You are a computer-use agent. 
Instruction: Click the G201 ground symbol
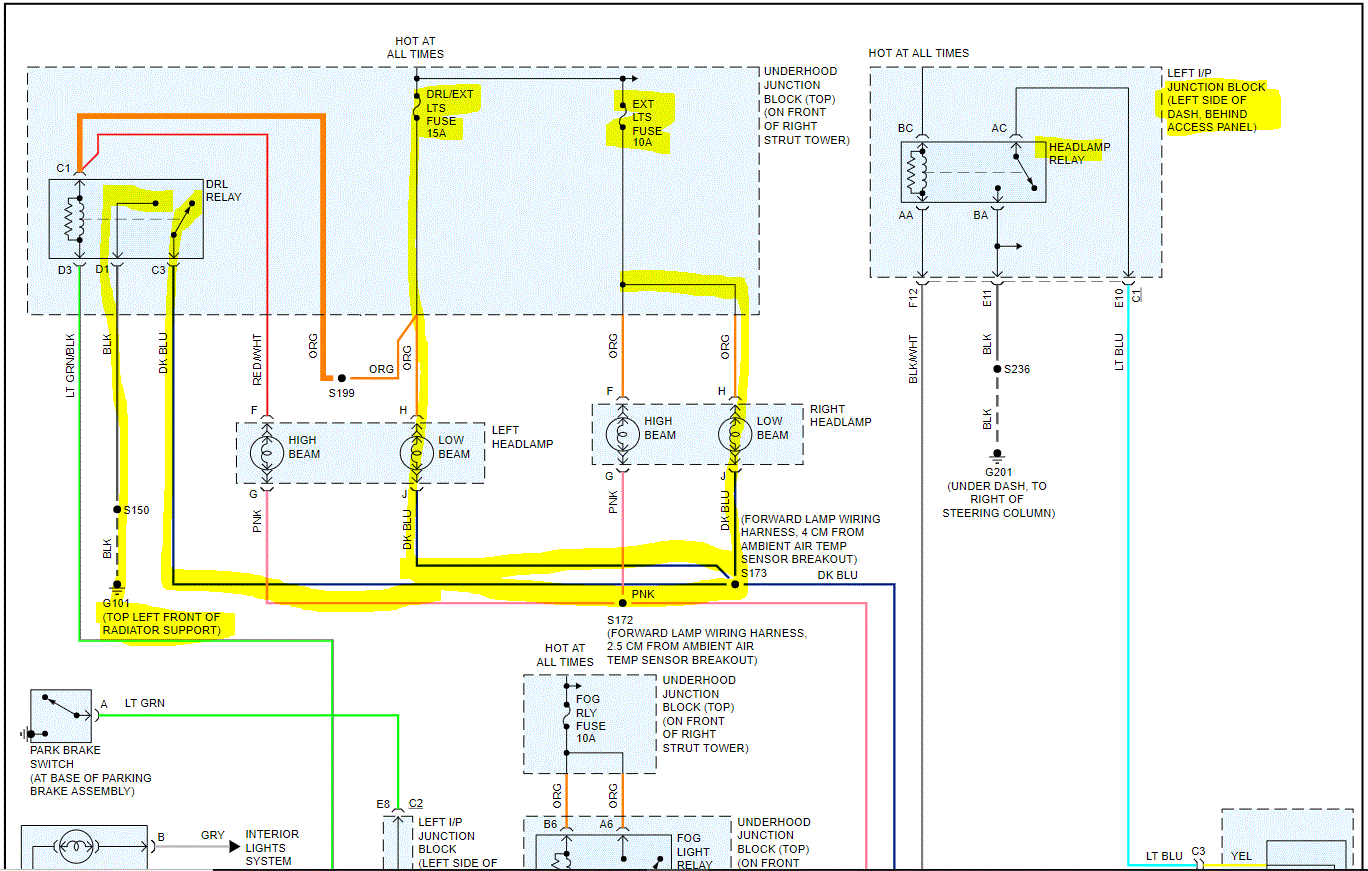996,456
